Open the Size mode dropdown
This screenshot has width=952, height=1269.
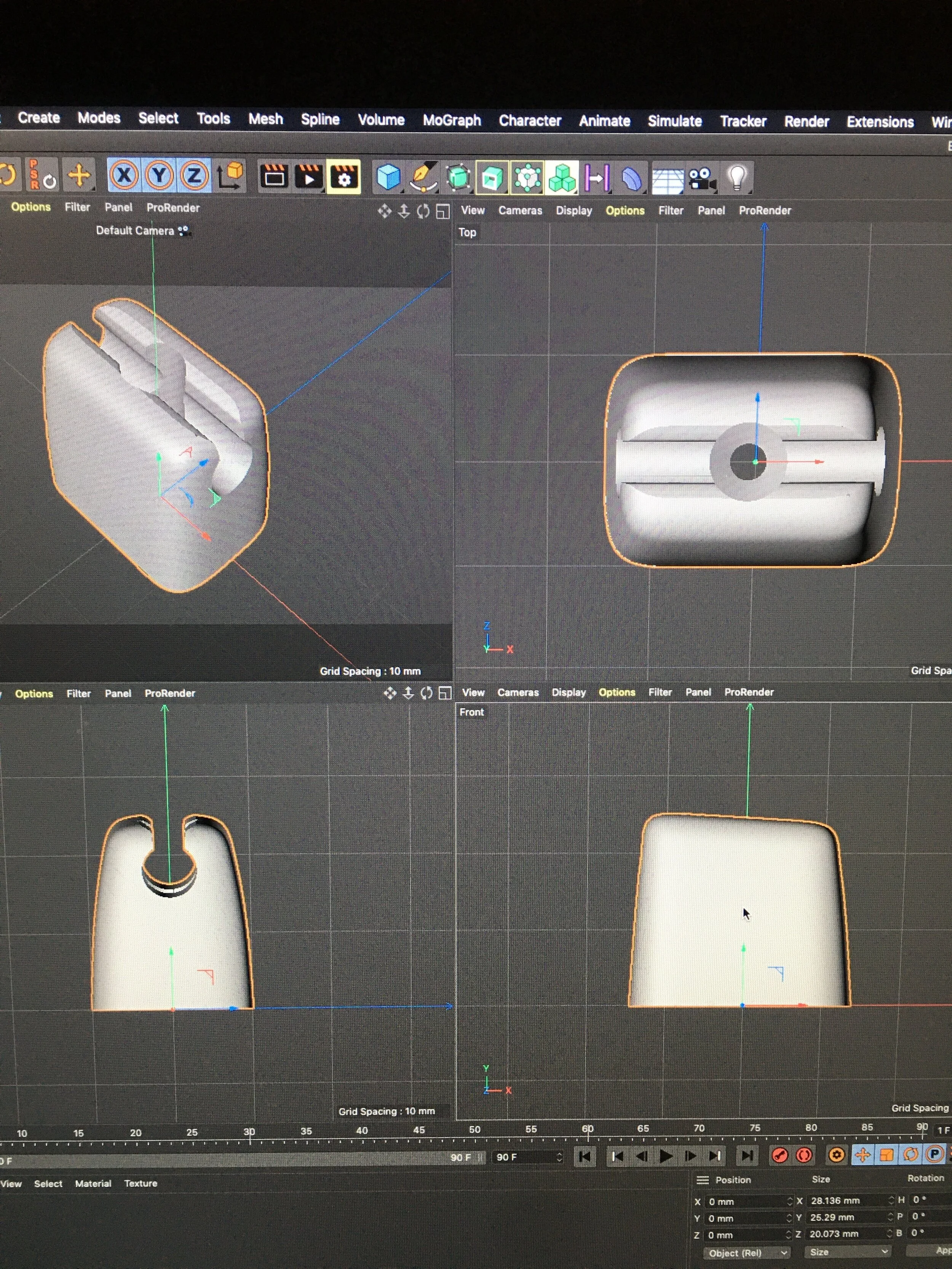tap(847, 1252)
